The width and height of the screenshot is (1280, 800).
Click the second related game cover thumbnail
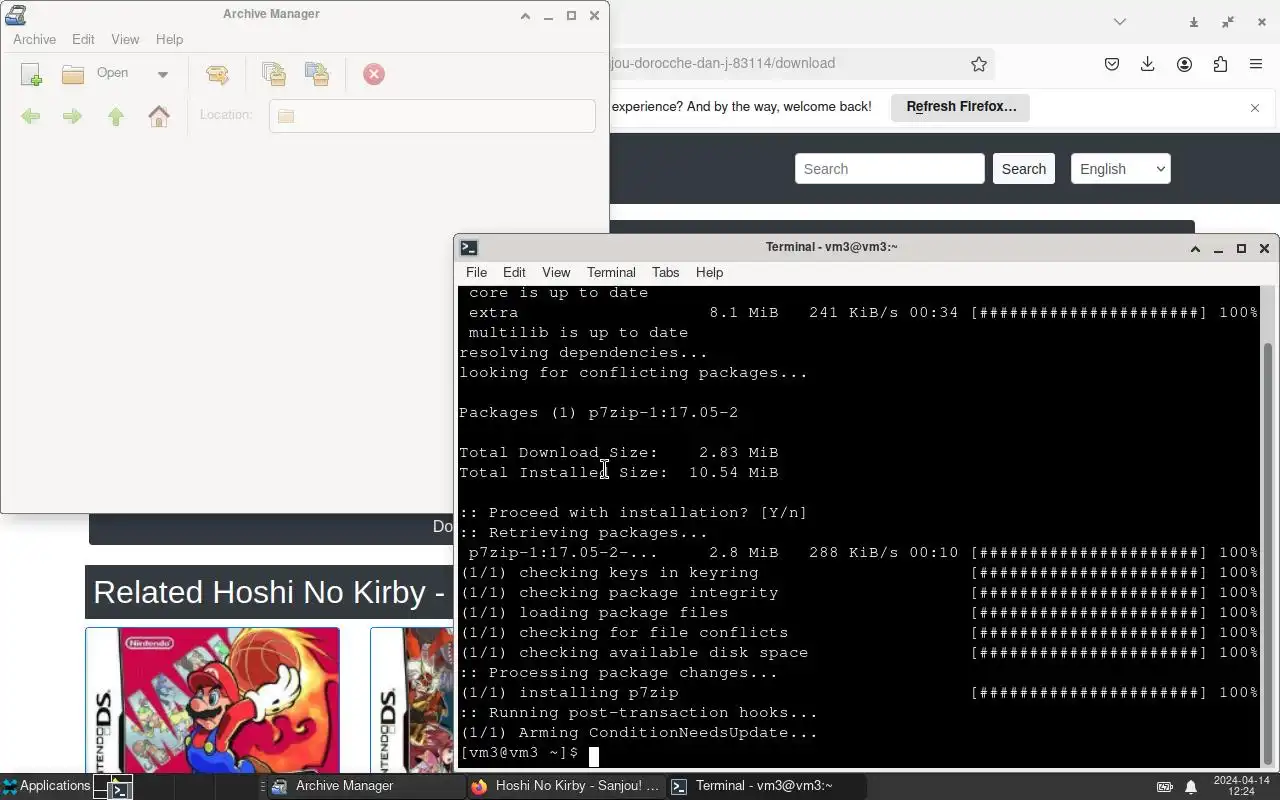click(x=412, y=700)
